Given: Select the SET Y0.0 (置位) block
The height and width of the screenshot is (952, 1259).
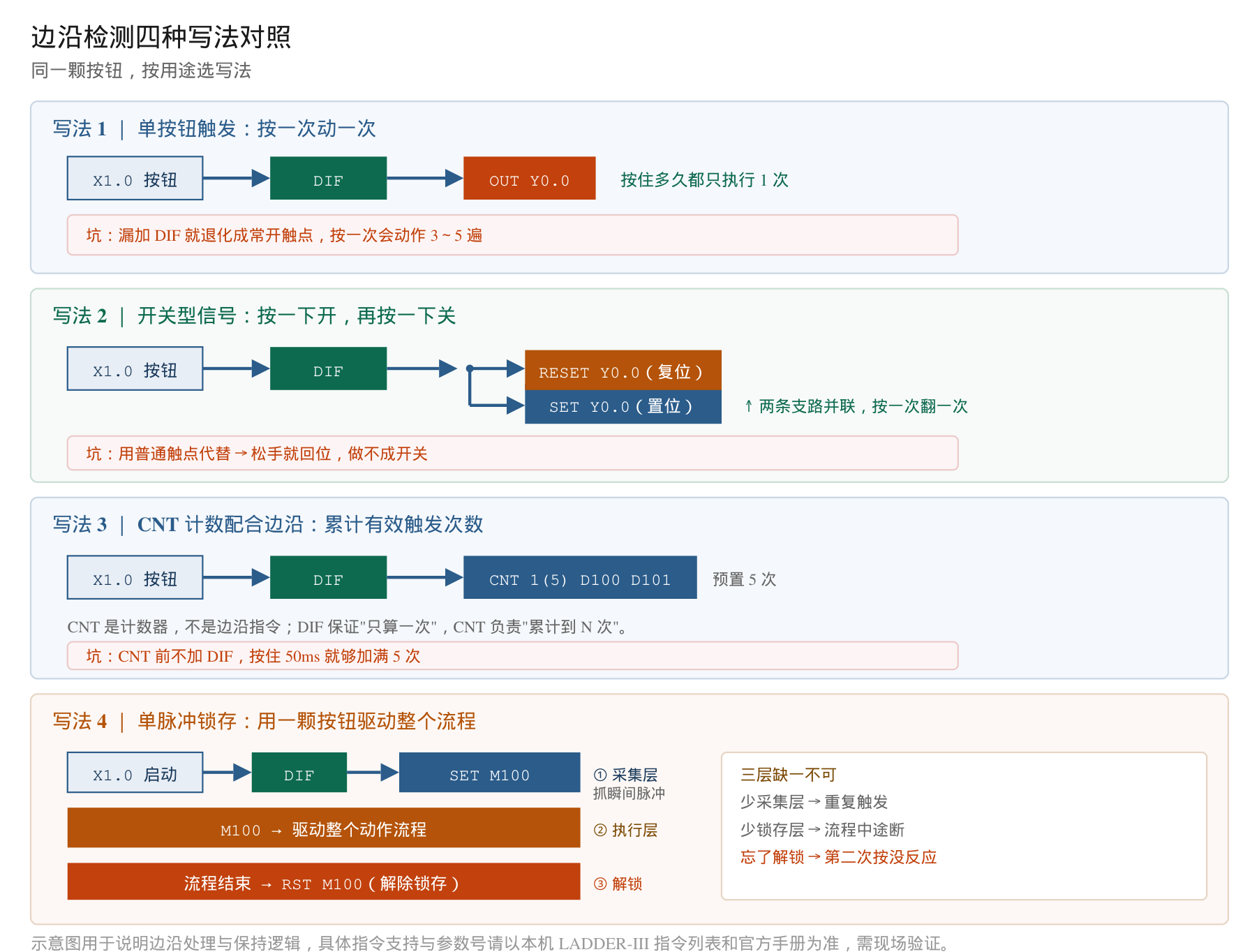Looking at the screenshot, I should pyautogui.click(x=623, y=406).
